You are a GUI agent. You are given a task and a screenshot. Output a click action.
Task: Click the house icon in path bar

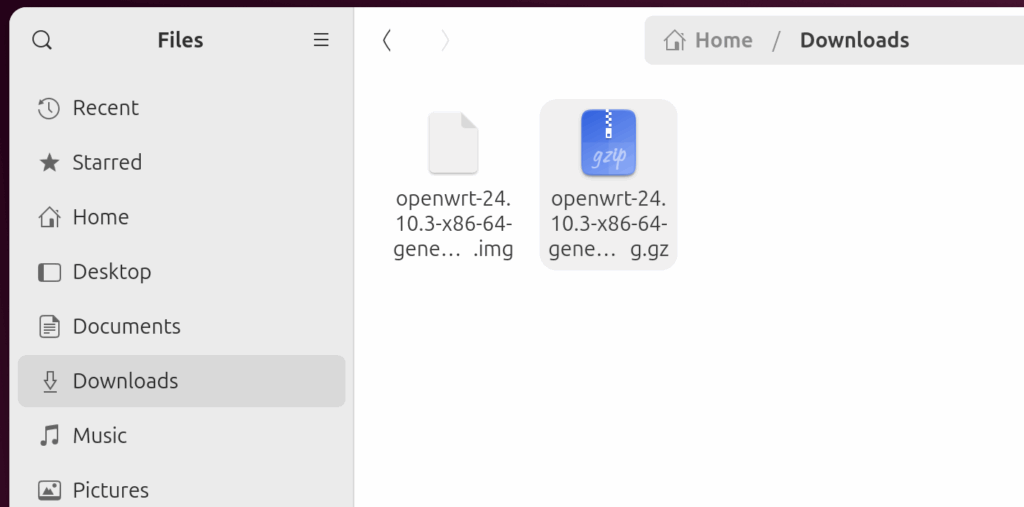[x=675, y=40]
